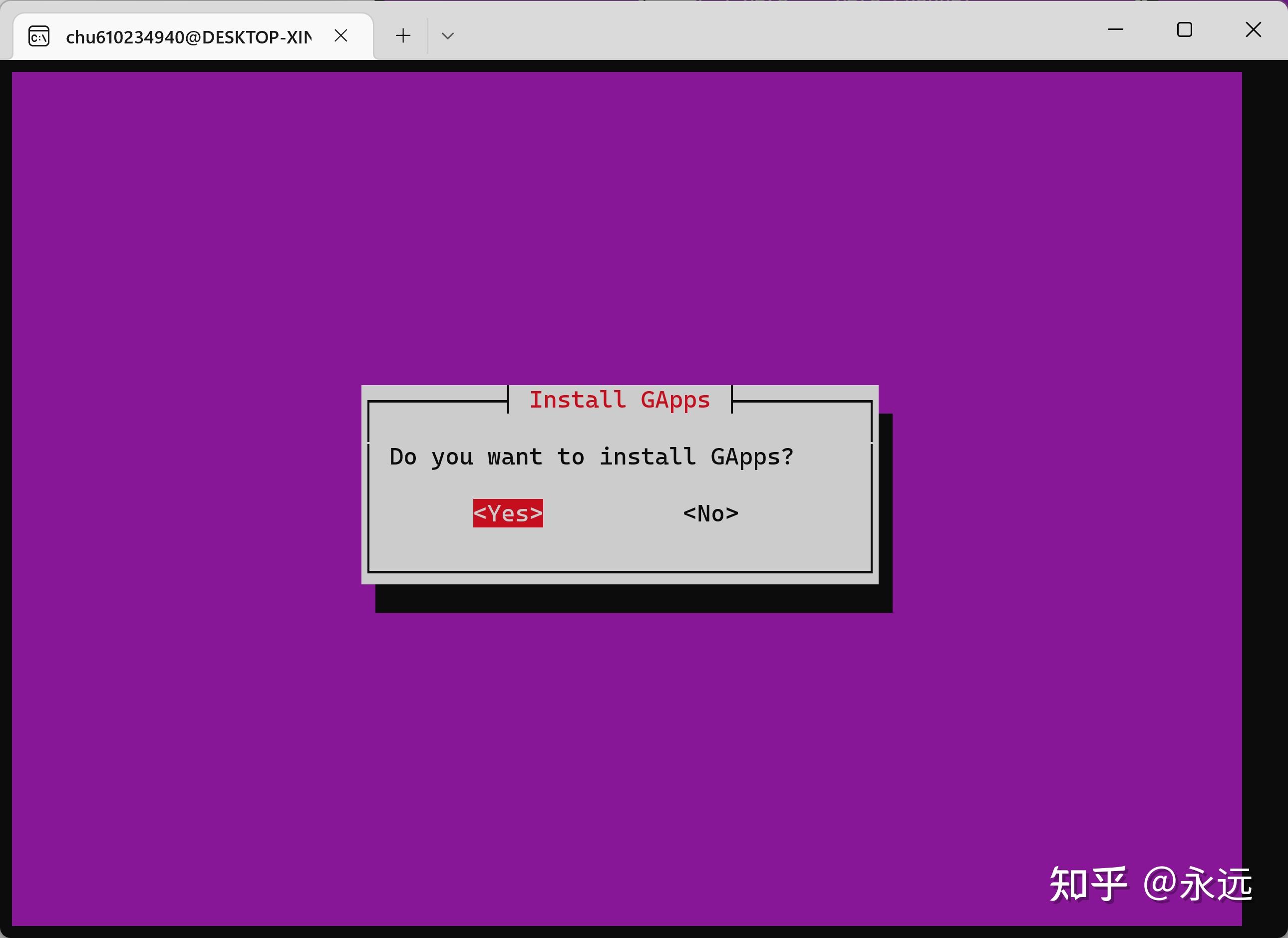Click the word GApps? in the question
Image resolution: width=1288 pixels, height=938 pixels.
coord(751,457)
